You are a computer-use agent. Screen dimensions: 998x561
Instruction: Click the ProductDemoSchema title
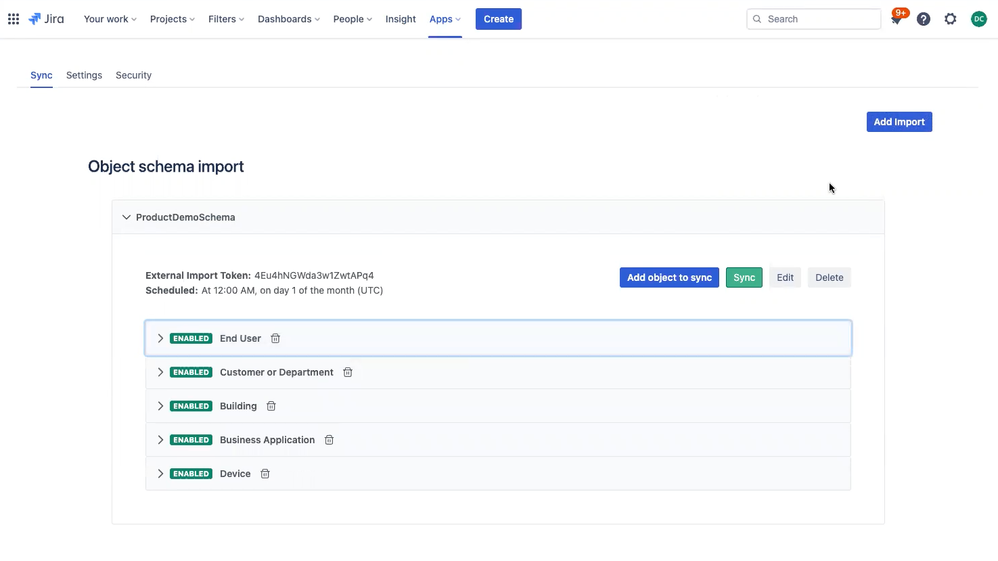click(x=185, y=217)
